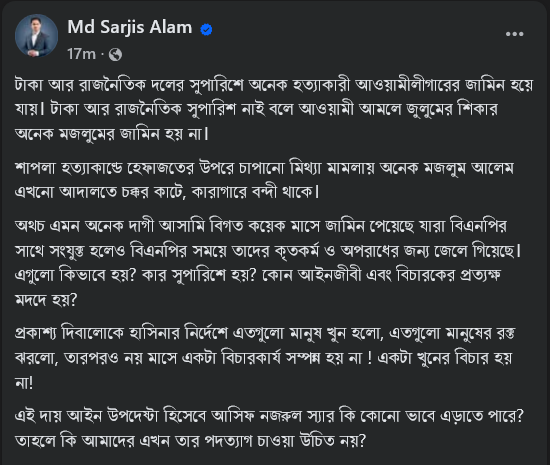Click the line starting 'প্রকাশ্য দিবালোকে হাসিনার'

[x=265, y=333]
